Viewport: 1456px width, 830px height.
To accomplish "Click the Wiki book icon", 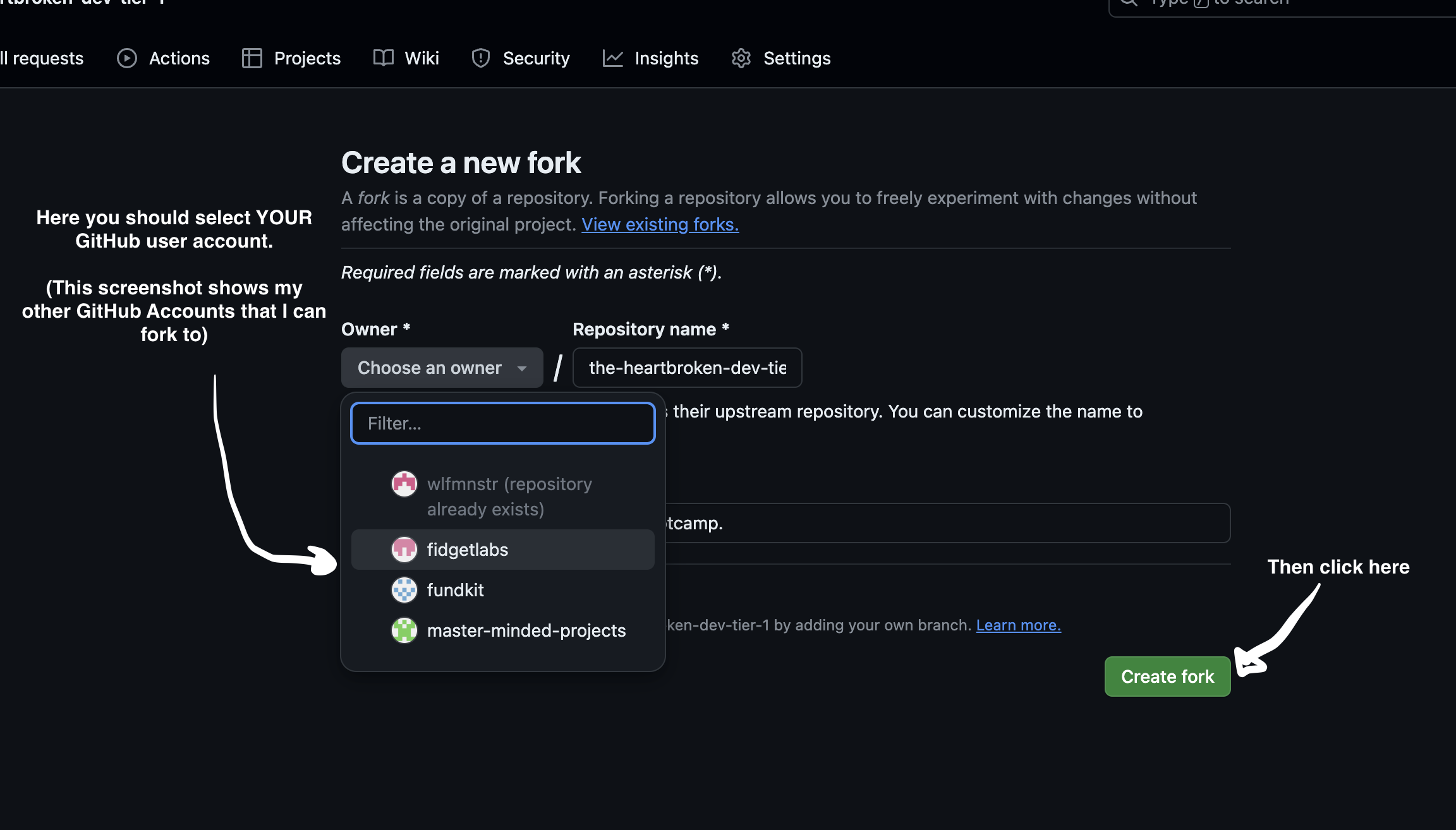I will click(x=384, y=58).
